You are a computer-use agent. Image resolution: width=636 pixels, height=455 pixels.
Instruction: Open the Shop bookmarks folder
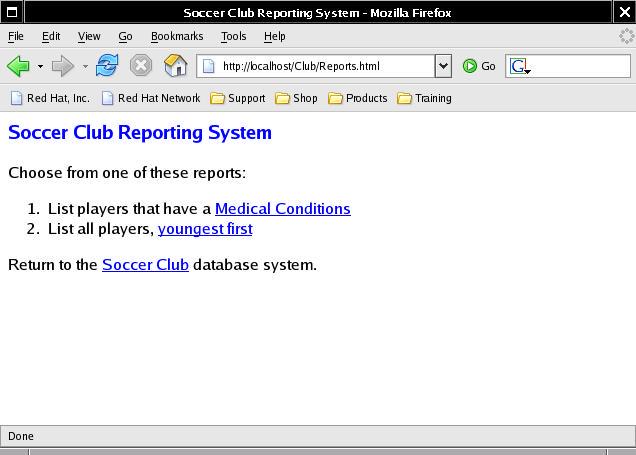[296, 98]
